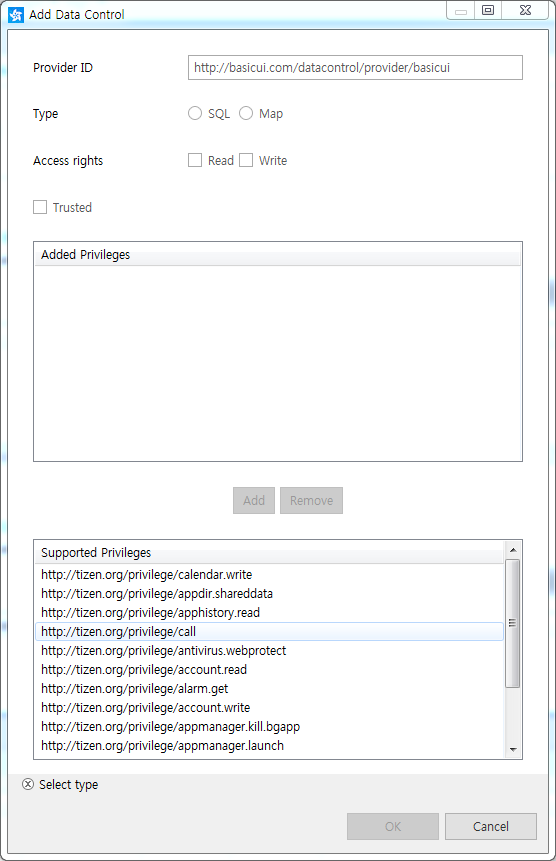Select the alarm.get privilege
The image size is (556, 861).
click(269, 689)
